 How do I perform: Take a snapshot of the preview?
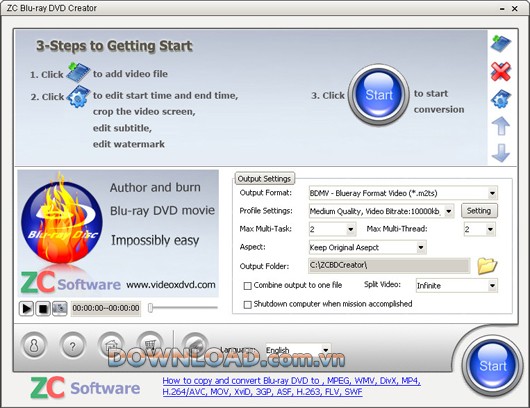(59, 308)
